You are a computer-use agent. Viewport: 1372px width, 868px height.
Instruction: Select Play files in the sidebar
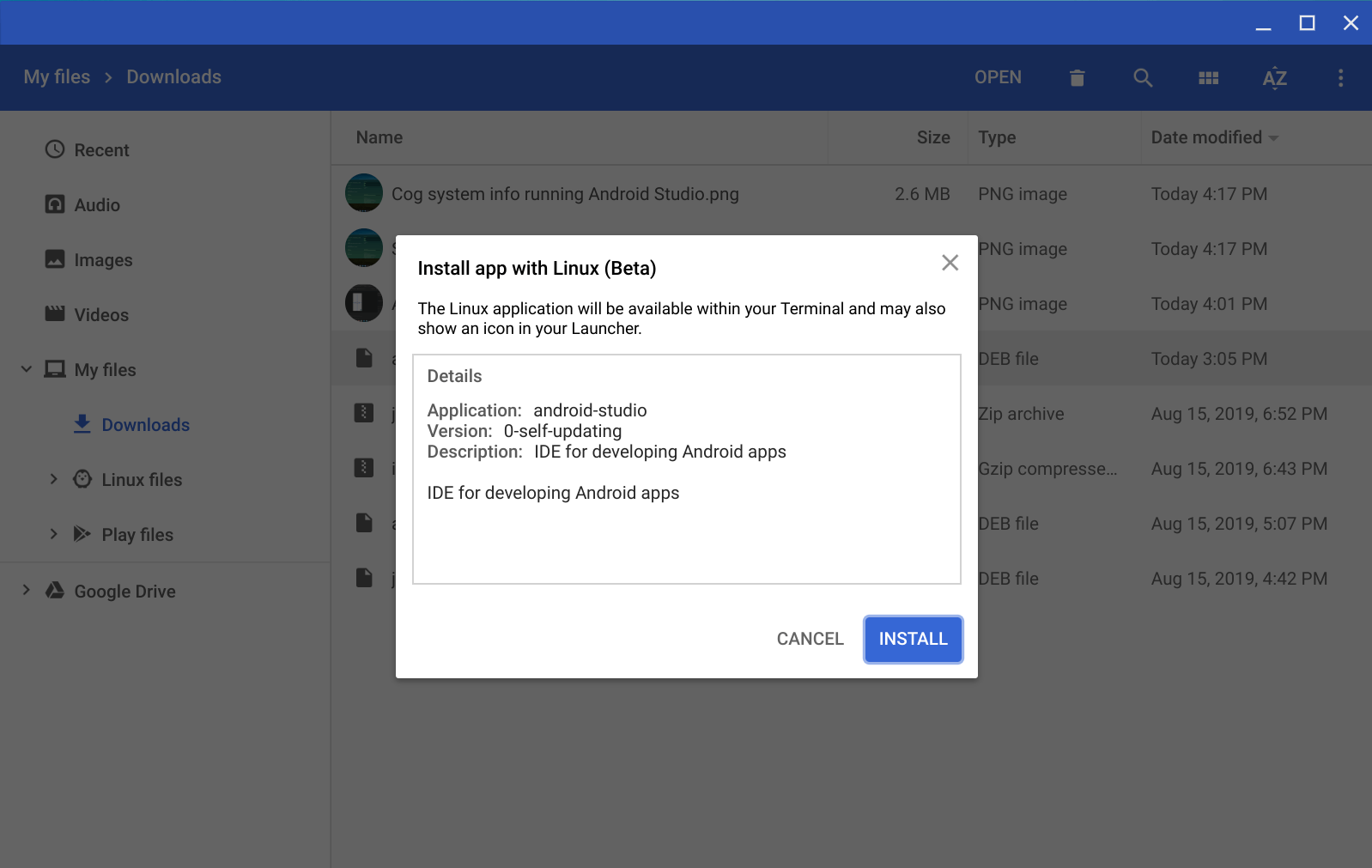pyautogui.click(x=137, y=535)
